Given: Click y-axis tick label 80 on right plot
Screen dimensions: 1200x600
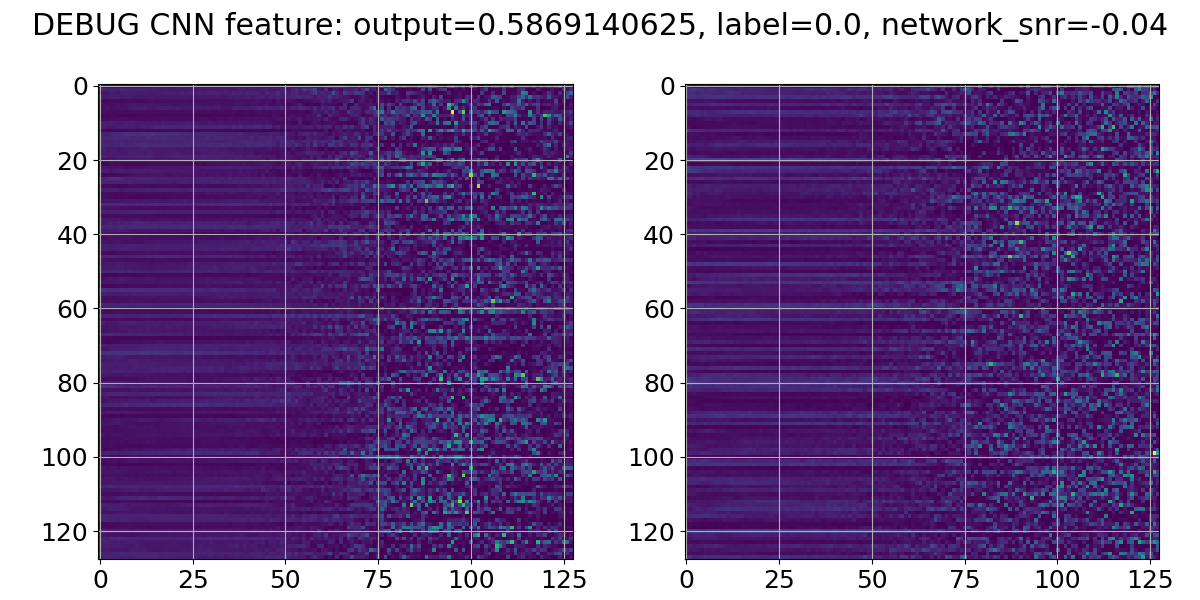Looking at the screenshot, I should pos(660,383).
